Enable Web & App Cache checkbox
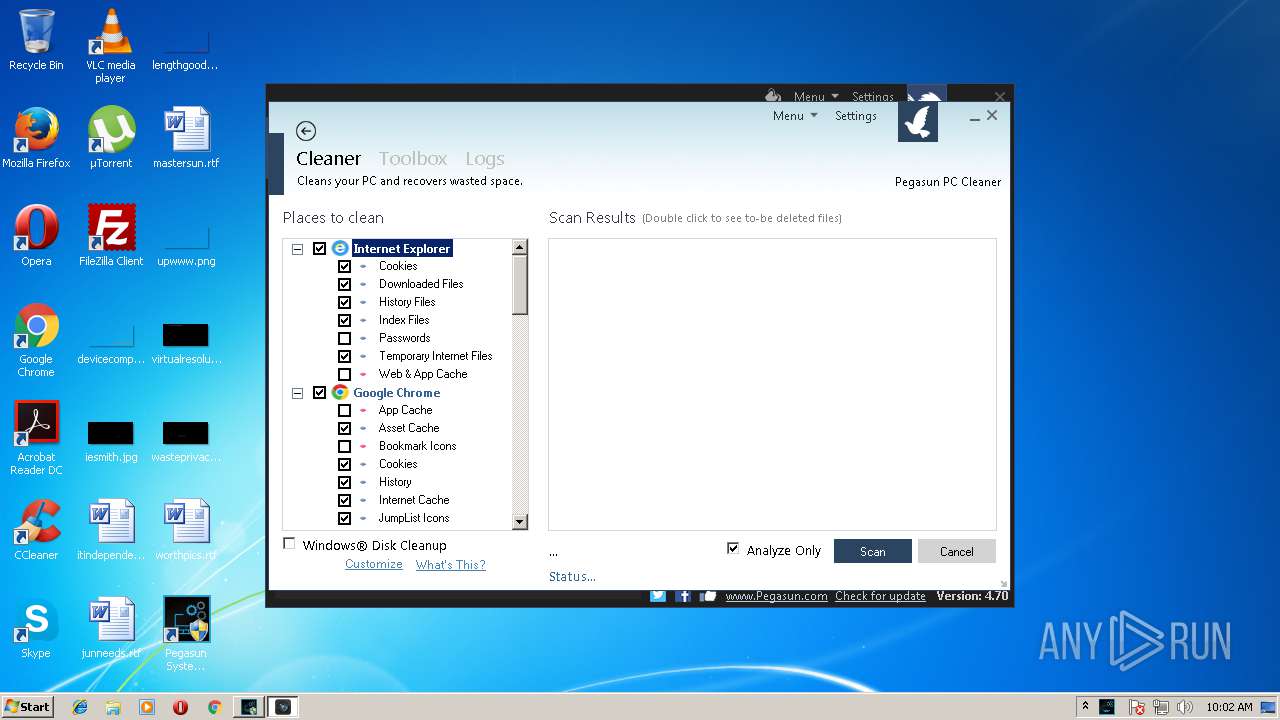 (x=344, y=375)
